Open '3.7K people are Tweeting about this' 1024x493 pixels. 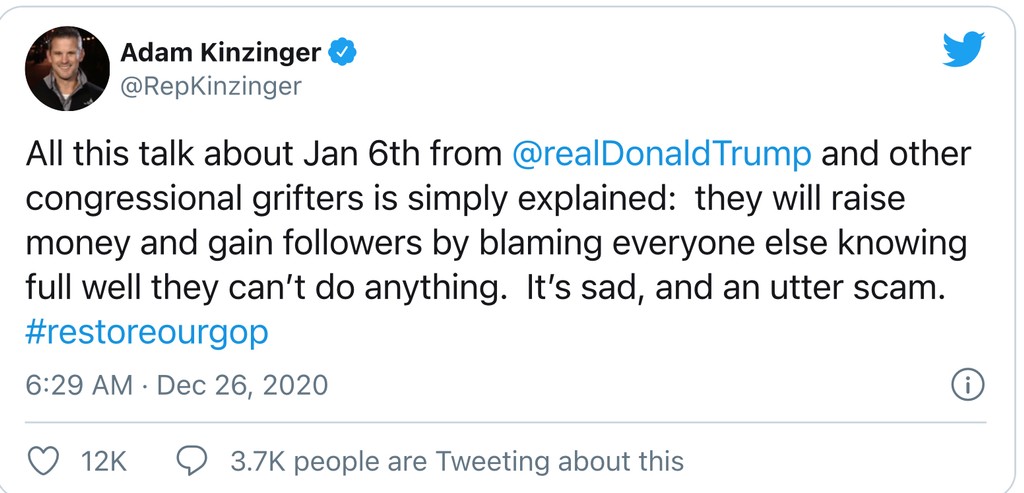(x=456, y=461)
